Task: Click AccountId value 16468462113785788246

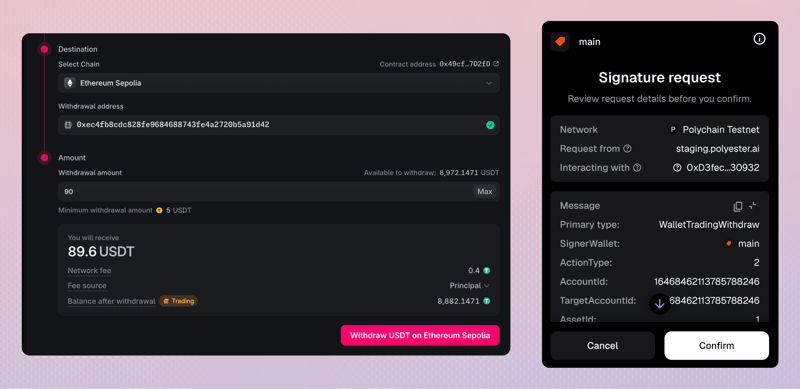Action: click(707, 282)
